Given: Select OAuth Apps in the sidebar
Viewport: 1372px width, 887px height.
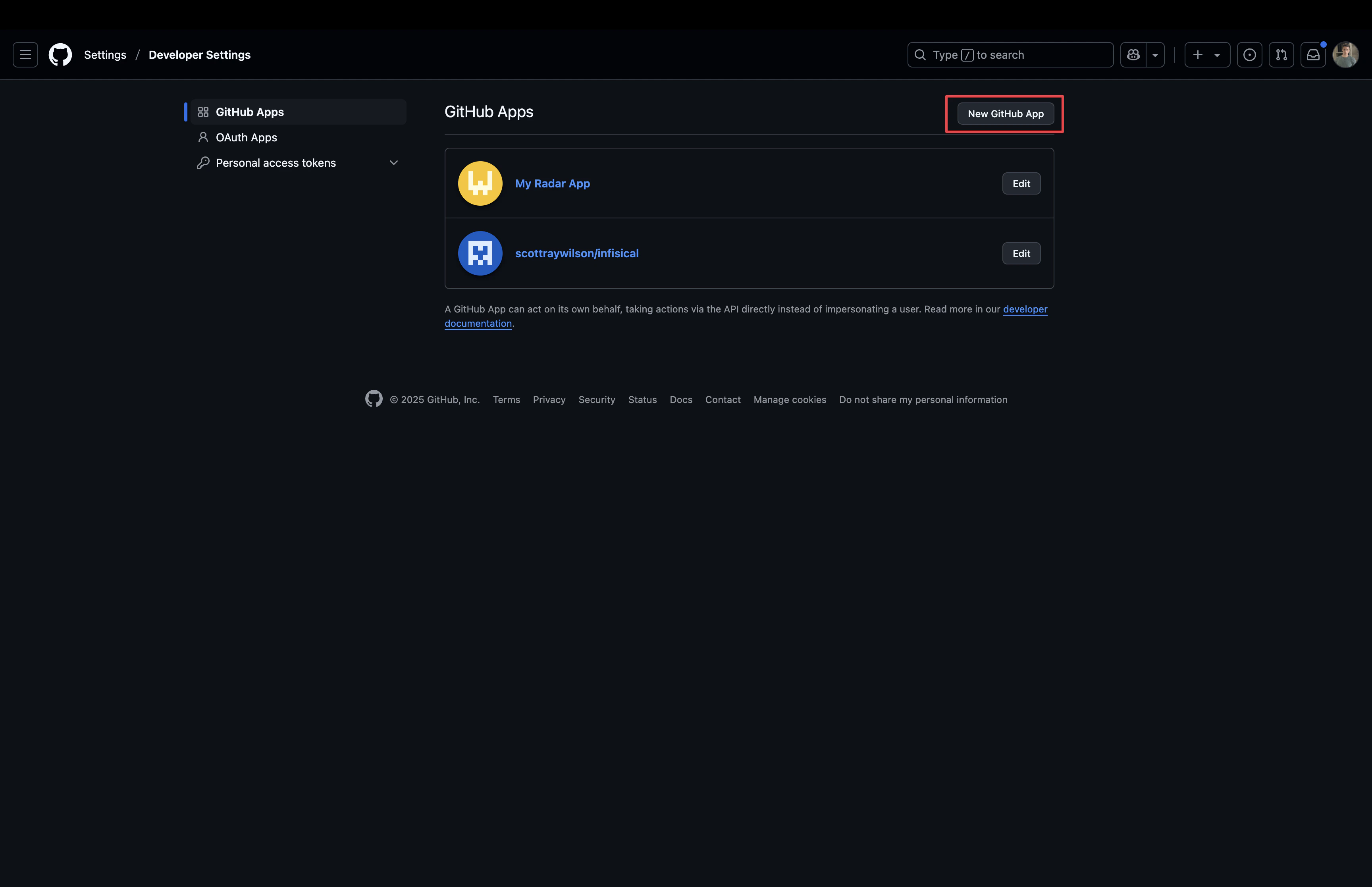Looking at the screenshot, I should coord(298,137).
